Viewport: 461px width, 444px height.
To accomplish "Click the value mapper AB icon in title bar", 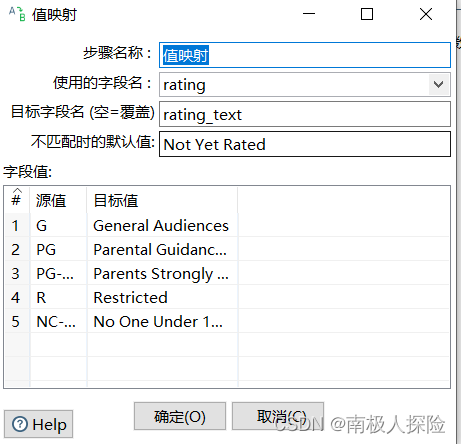I will point(17,14).
